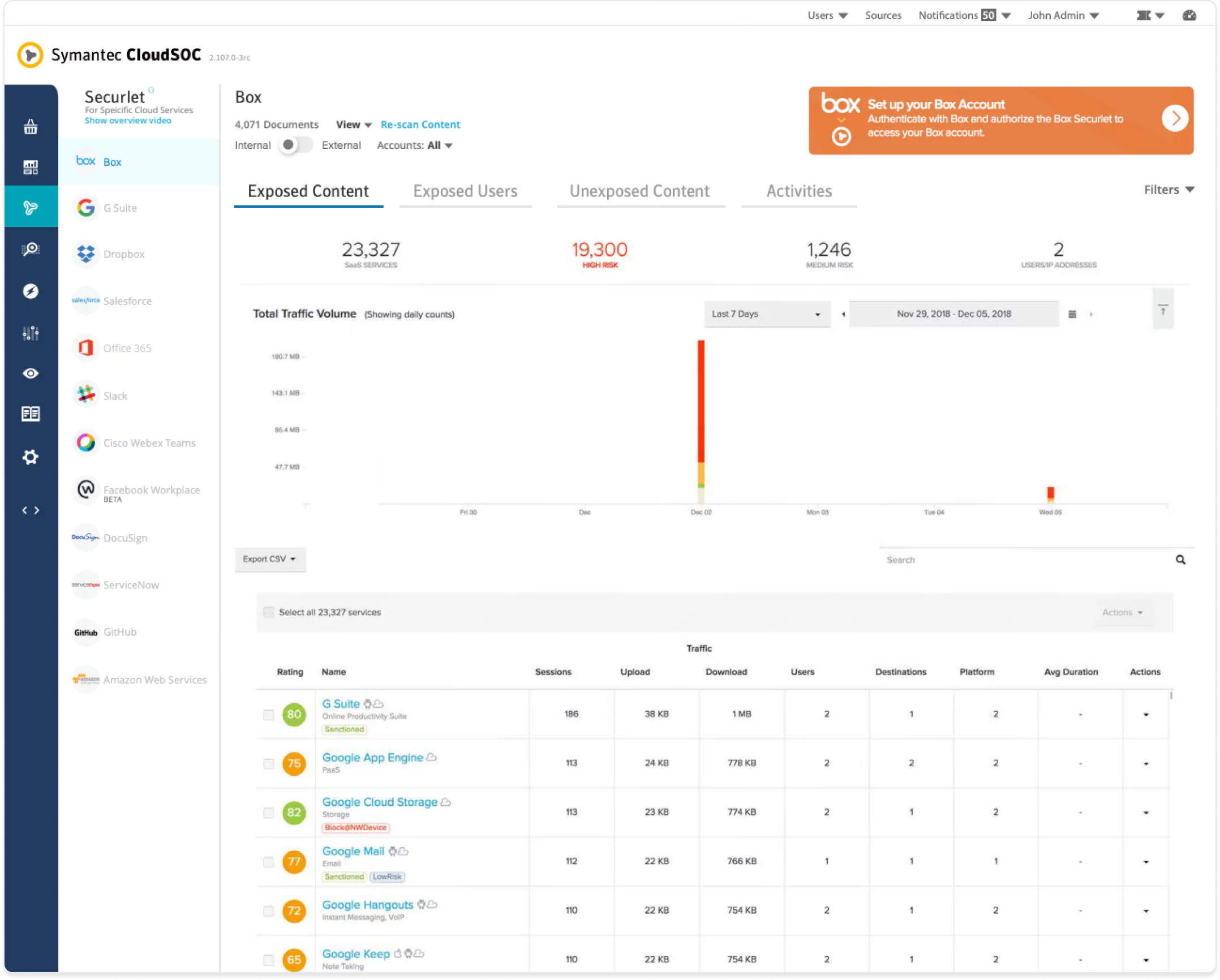Open the lightning bolt Detect icon

(x=31, y=291)
